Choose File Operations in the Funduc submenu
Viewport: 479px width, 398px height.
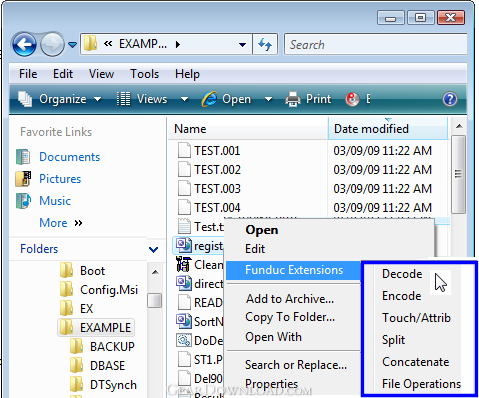(x=421, y=384)
